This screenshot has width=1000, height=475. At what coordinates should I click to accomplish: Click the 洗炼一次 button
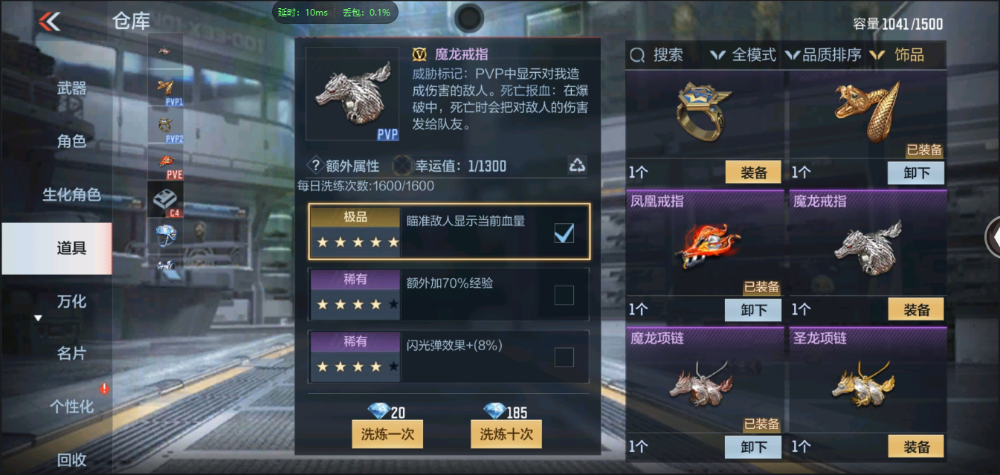coord(387,434)
